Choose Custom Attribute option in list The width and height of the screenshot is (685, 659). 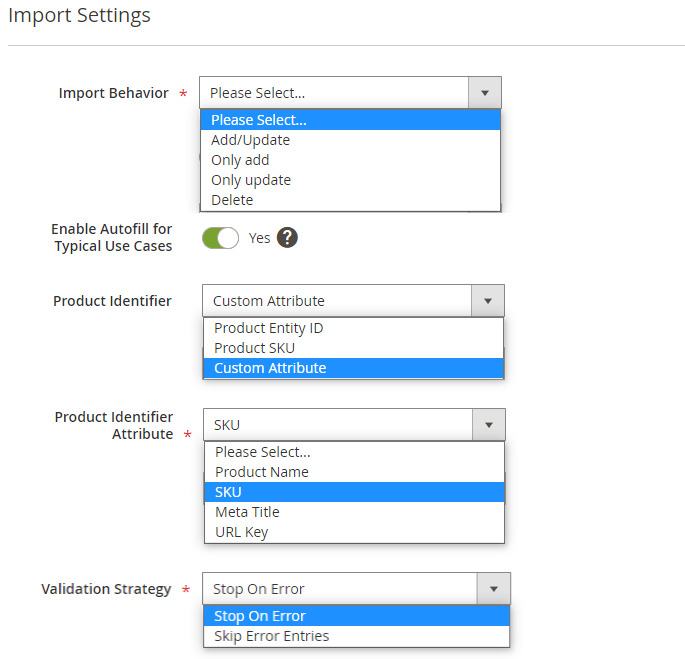[353, 368]
